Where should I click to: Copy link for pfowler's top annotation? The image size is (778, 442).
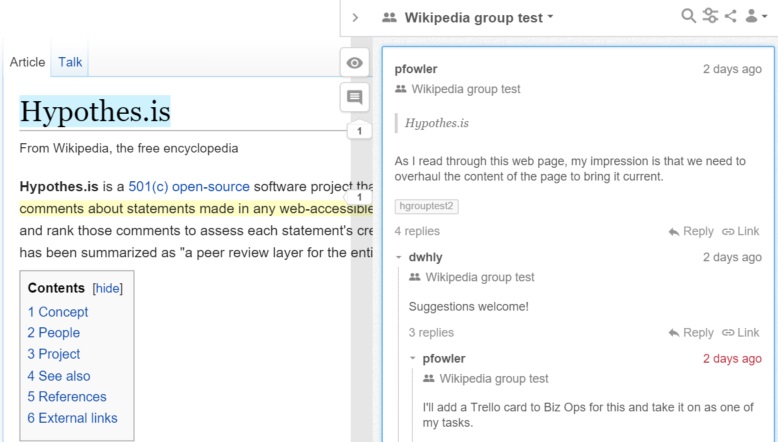pyautogui.click(x=740, y=231)
